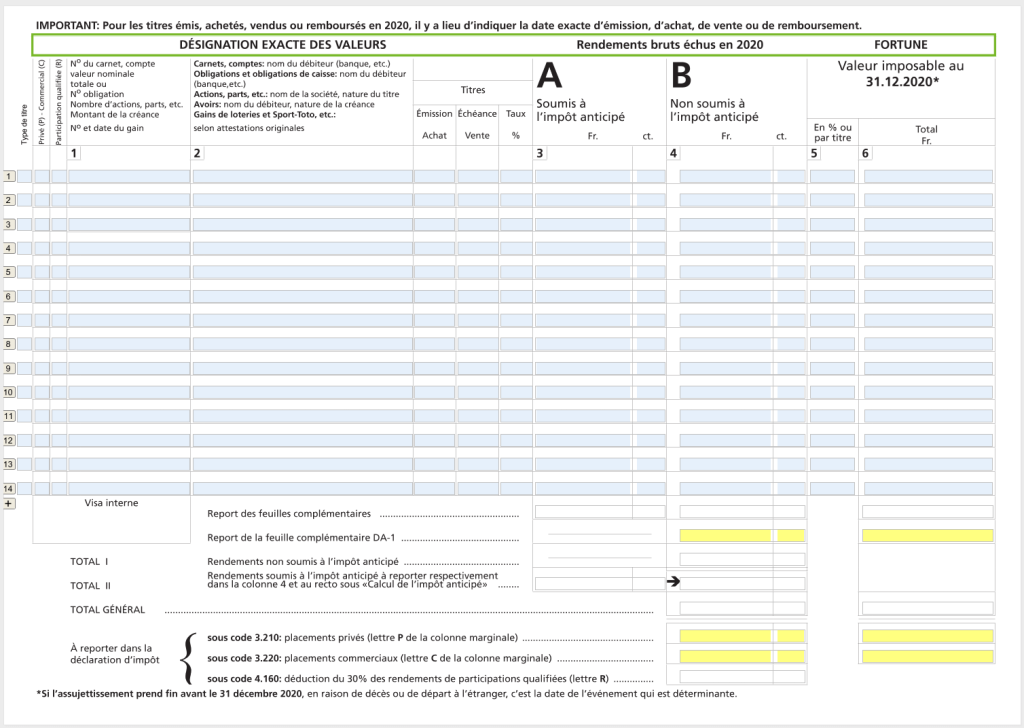Click row 14 column 4 Fr. amount field
The height and width of the screenshot is (728, 1024).
(726, 488)
